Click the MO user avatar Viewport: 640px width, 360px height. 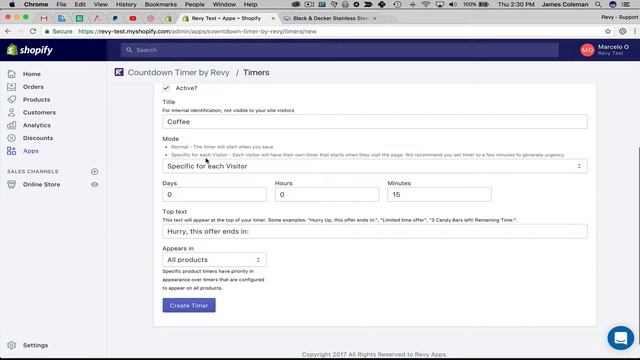(x=587, y=50)
